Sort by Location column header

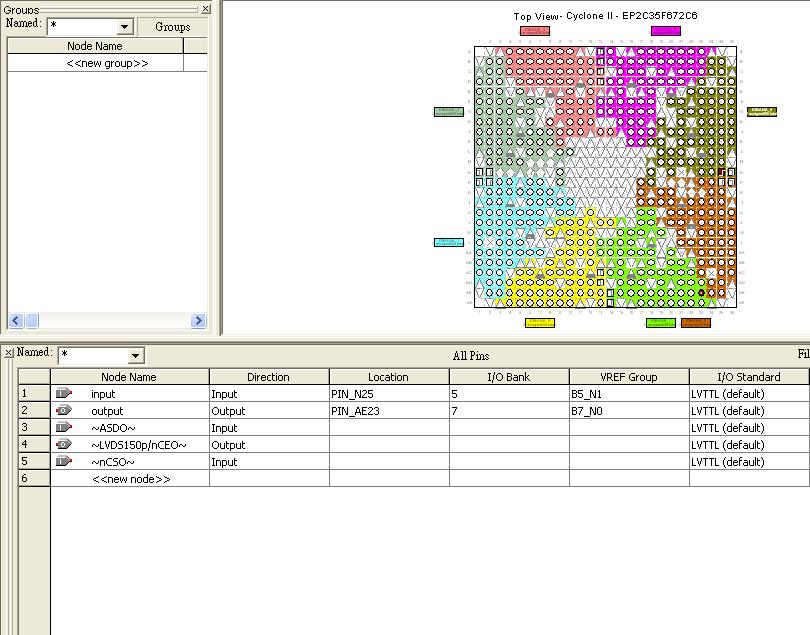(x=388, y=377)
